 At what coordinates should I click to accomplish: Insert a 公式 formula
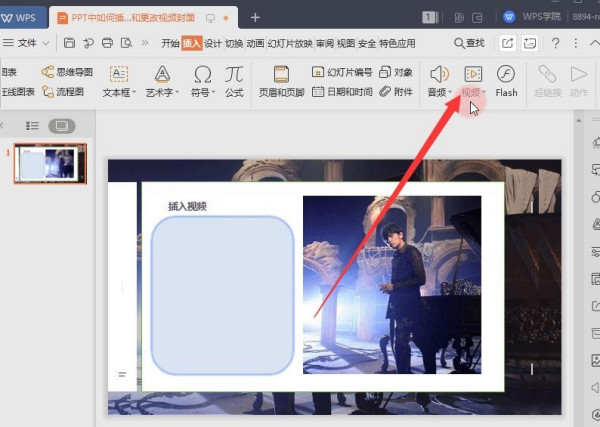point(234,81)
